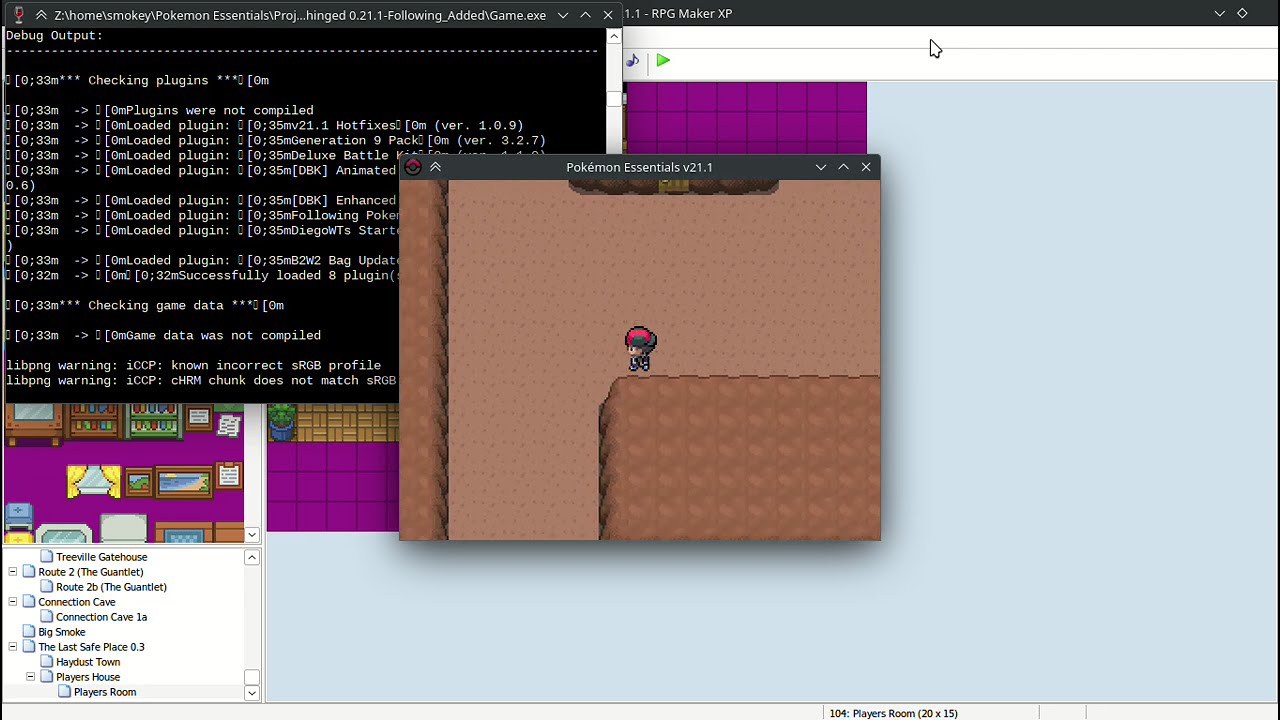
Task: Close the Pokémon Essentials v21.1 game window
Action: (866, 167)
